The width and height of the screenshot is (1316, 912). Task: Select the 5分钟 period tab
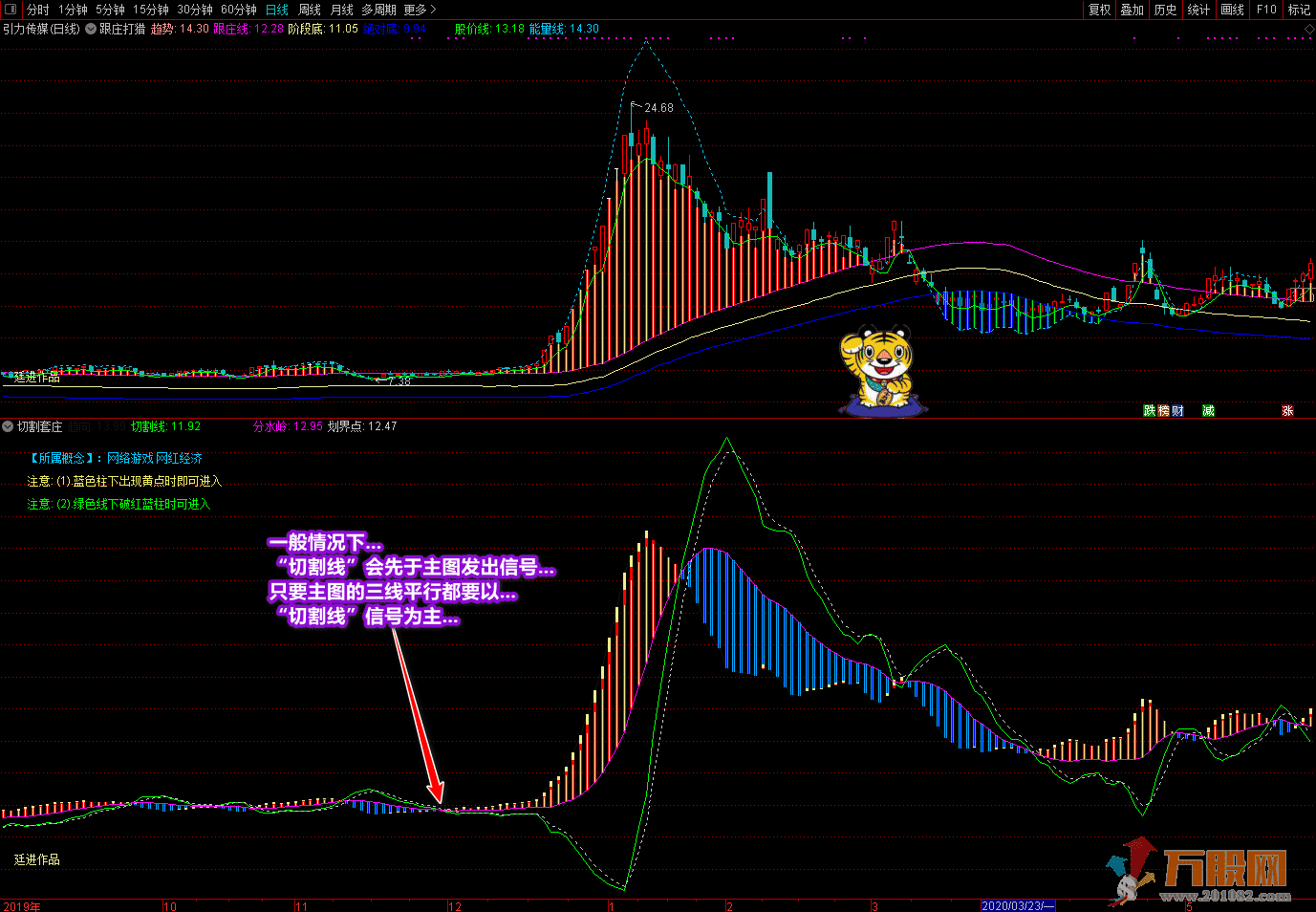(110, 10)
